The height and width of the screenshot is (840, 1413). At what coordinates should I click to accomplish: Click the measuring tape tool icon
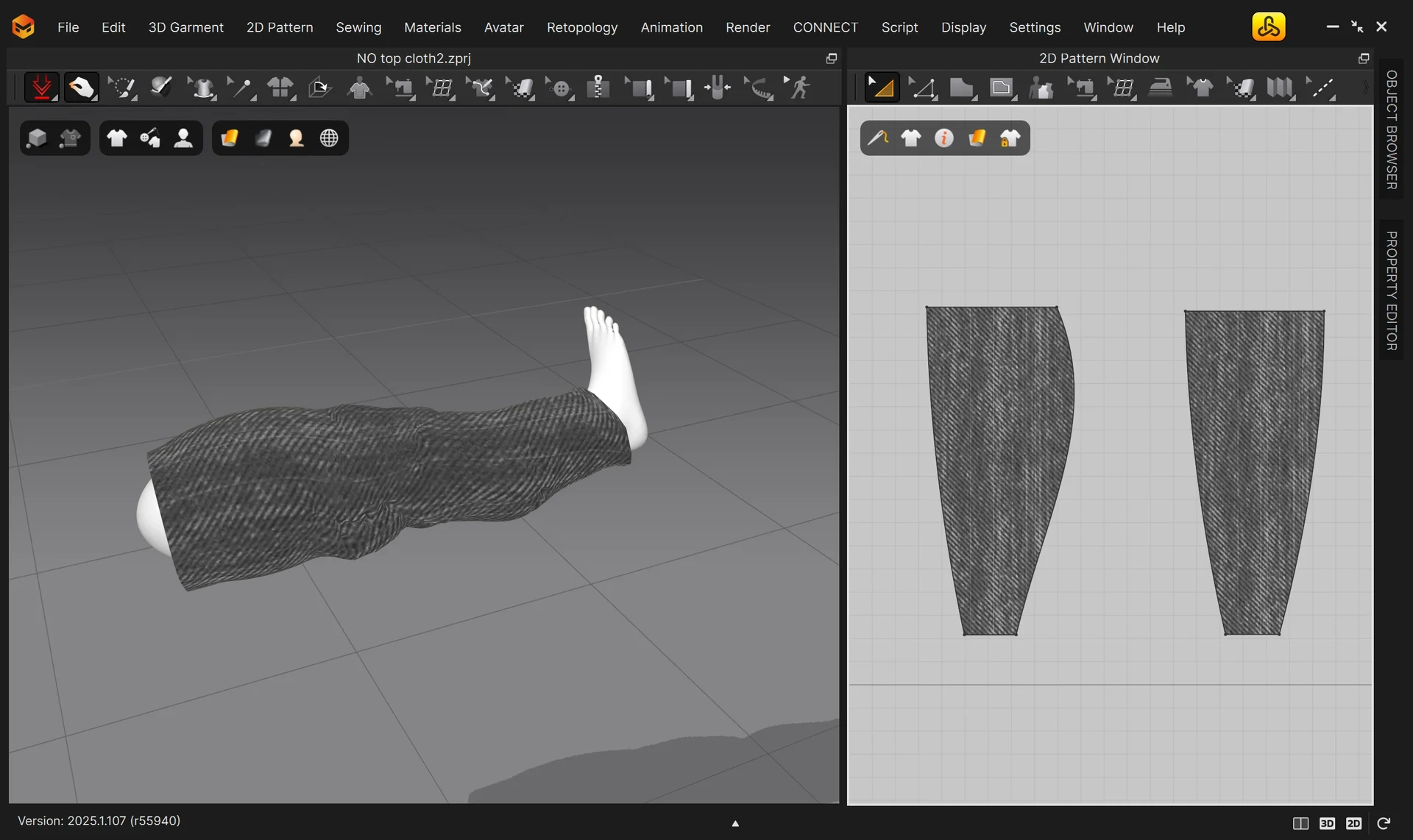759,88
